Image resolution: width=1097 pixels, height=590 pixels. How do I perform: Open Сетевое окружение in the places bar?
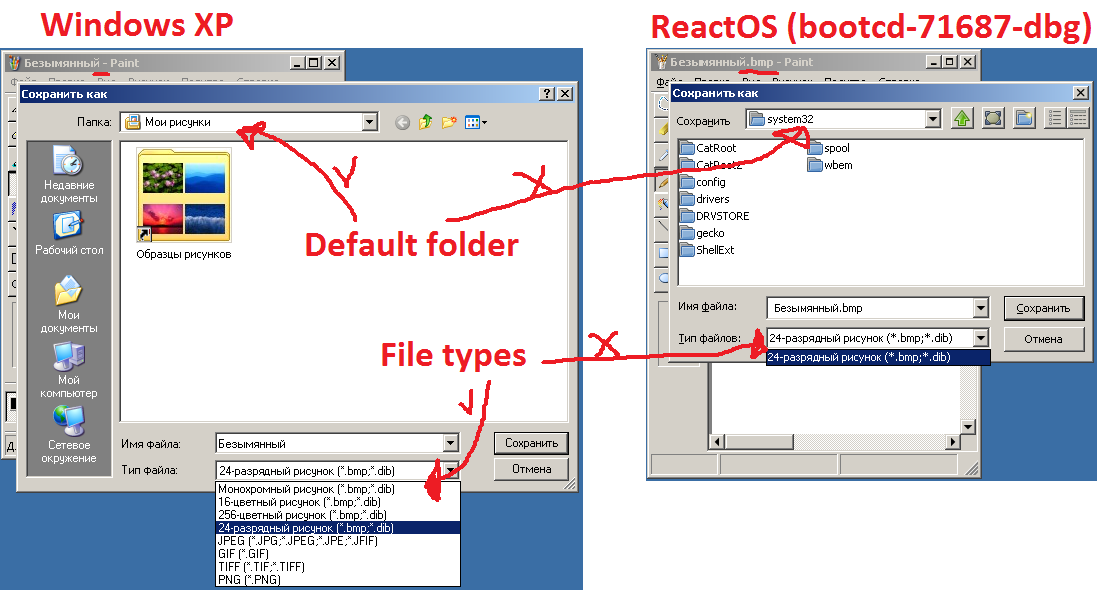tap(68, 436)
